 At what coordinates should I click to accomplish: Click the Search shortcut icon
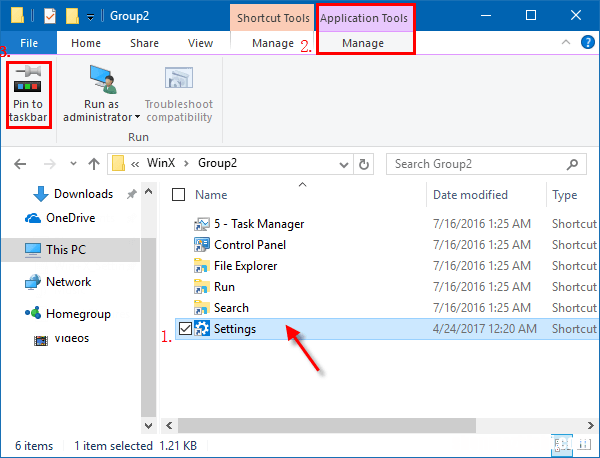[202, 308]
